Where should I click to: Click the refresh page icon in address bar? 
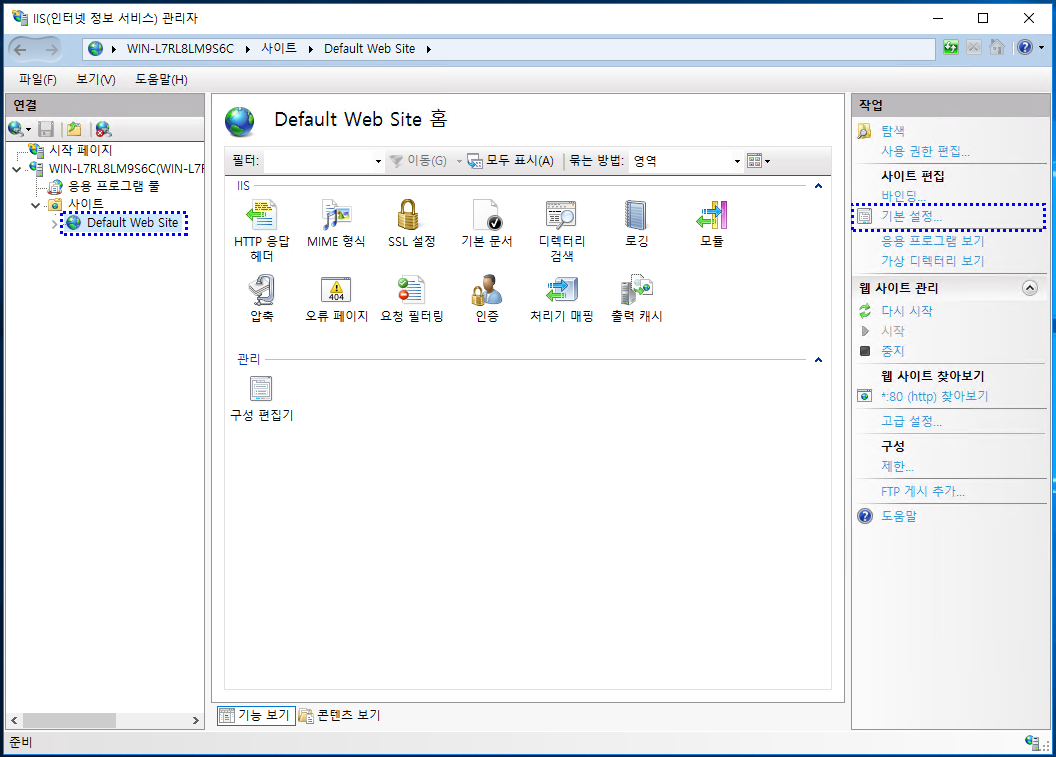(950, 47)
